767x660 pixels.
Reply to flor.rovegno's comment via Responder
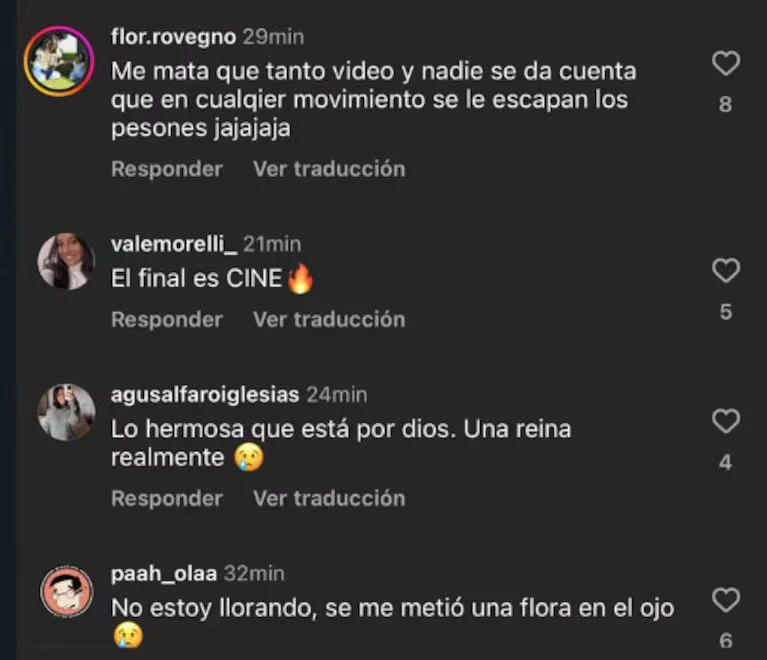tap(167, 169)
